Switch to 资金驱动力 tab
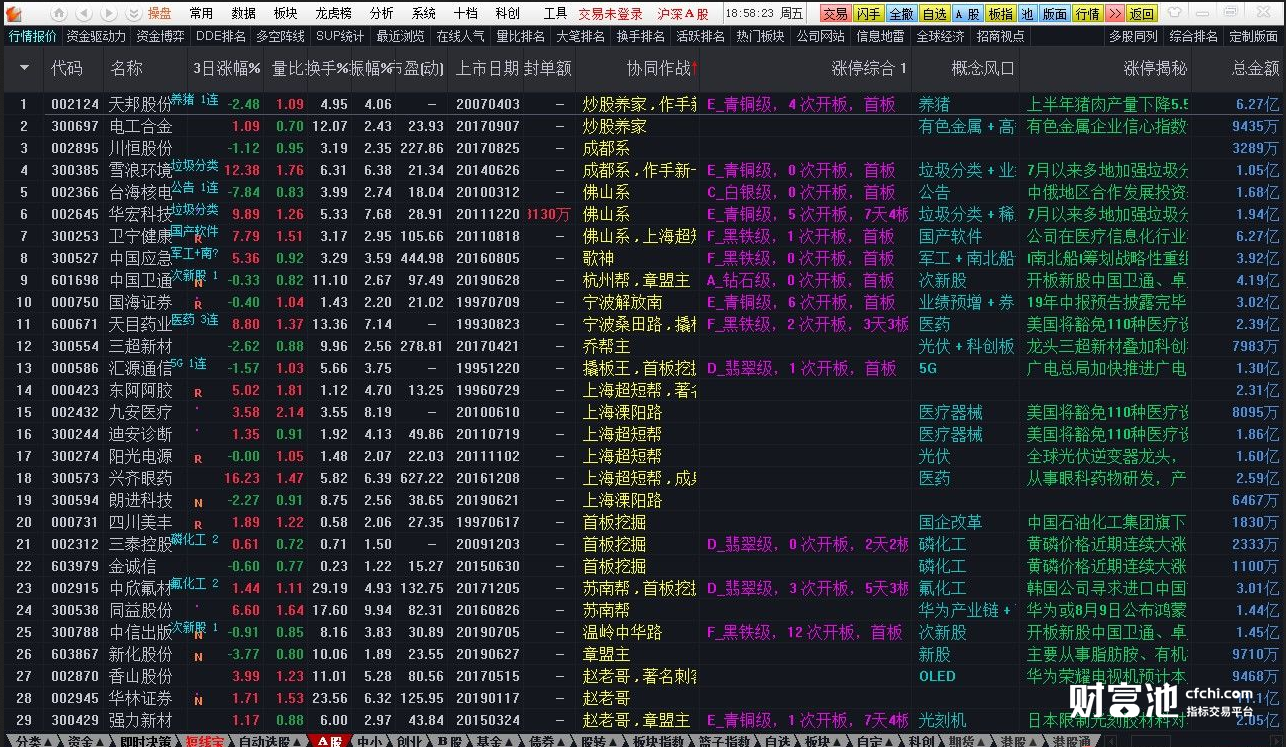The width and height of the screenshot is (1286, 747). pyautogui.click(x=97, y=36)
